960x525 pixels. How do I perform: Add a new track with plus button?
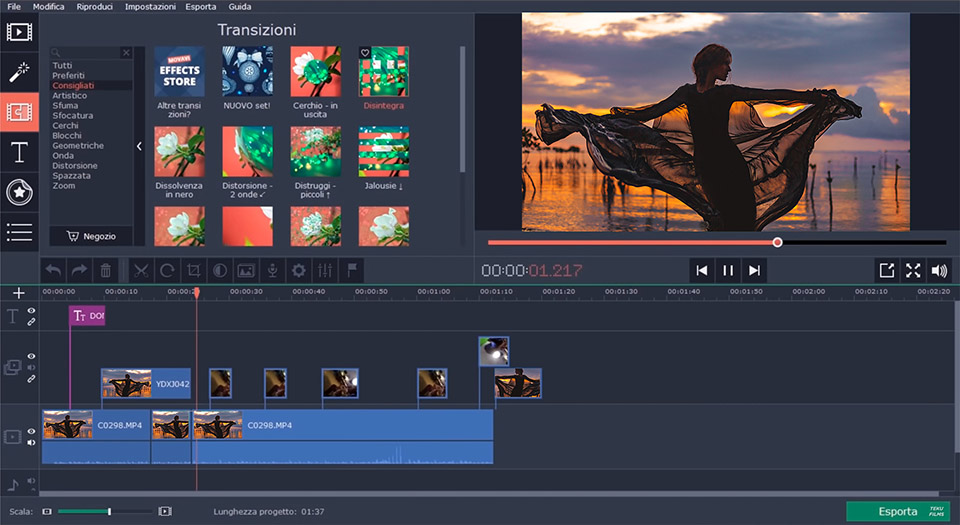click(x=18, y=292)
